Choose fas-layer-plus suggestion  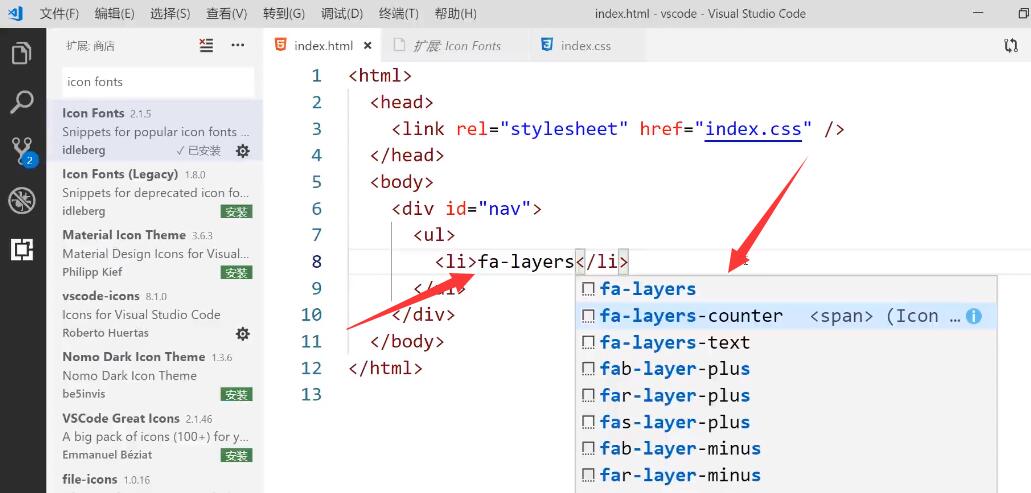point(786,422)
